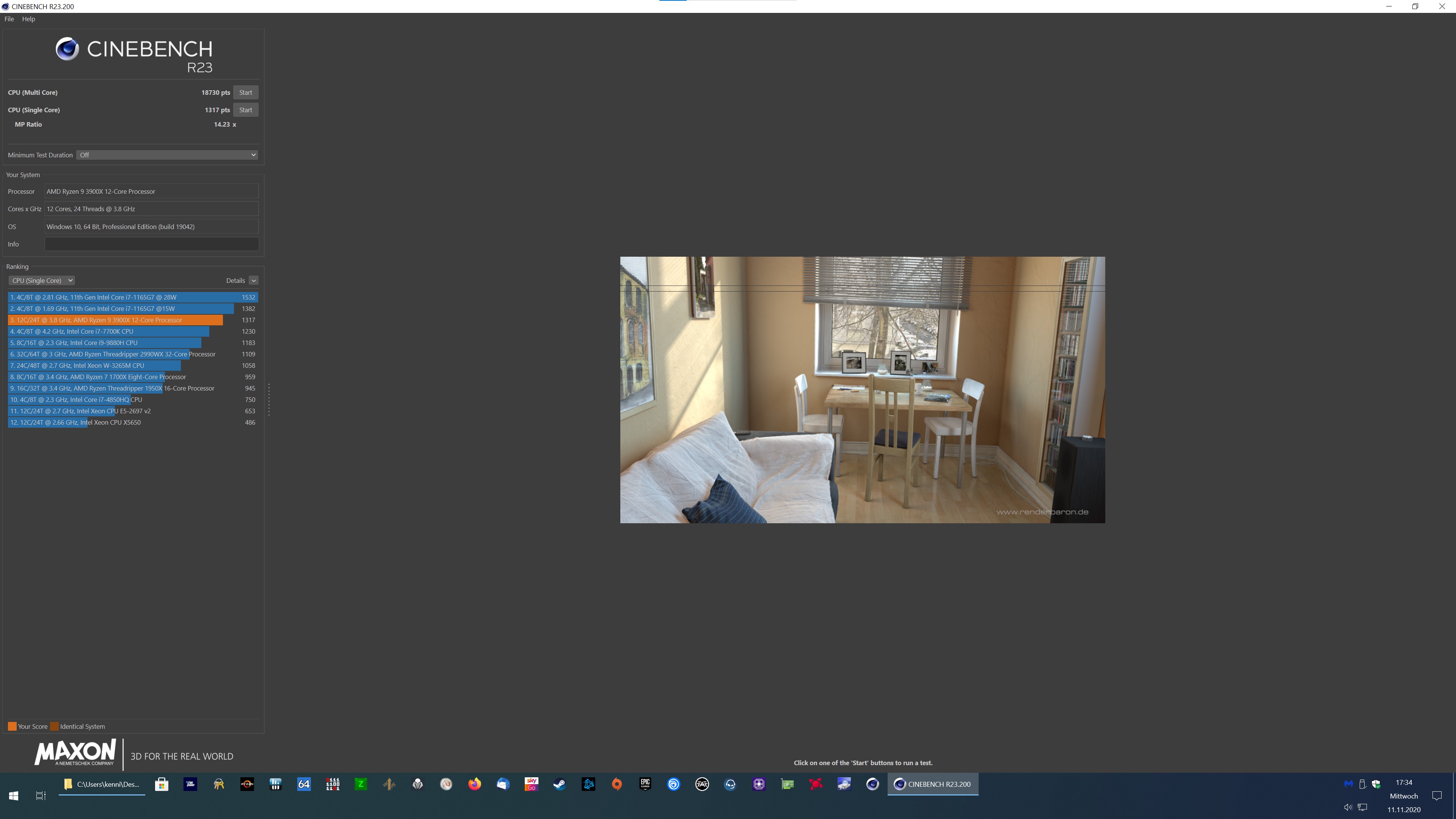Open the File menu

(9, 19)
